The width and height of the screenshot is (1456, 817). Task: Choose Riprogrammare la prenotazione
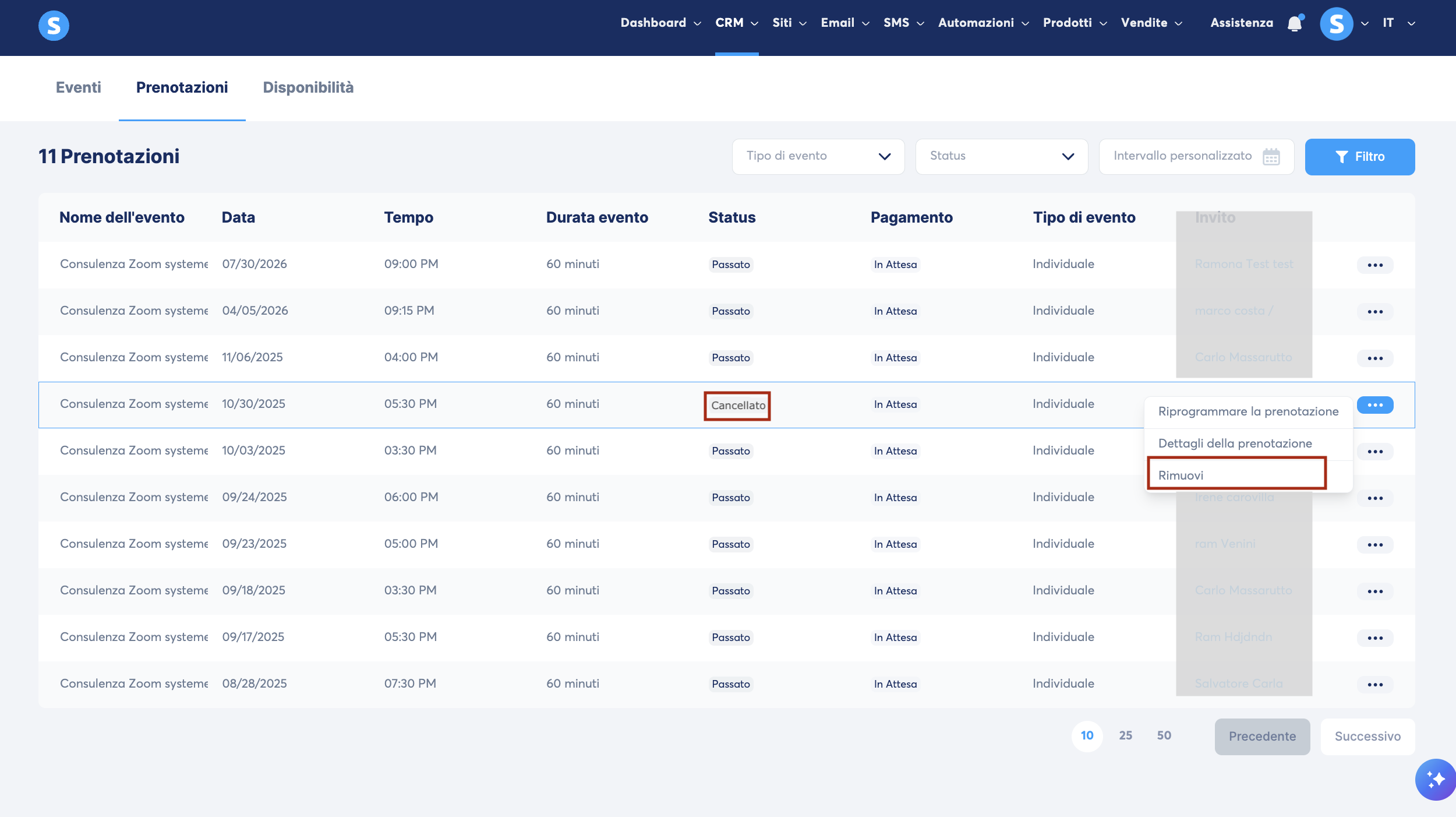pos(1248,411)
